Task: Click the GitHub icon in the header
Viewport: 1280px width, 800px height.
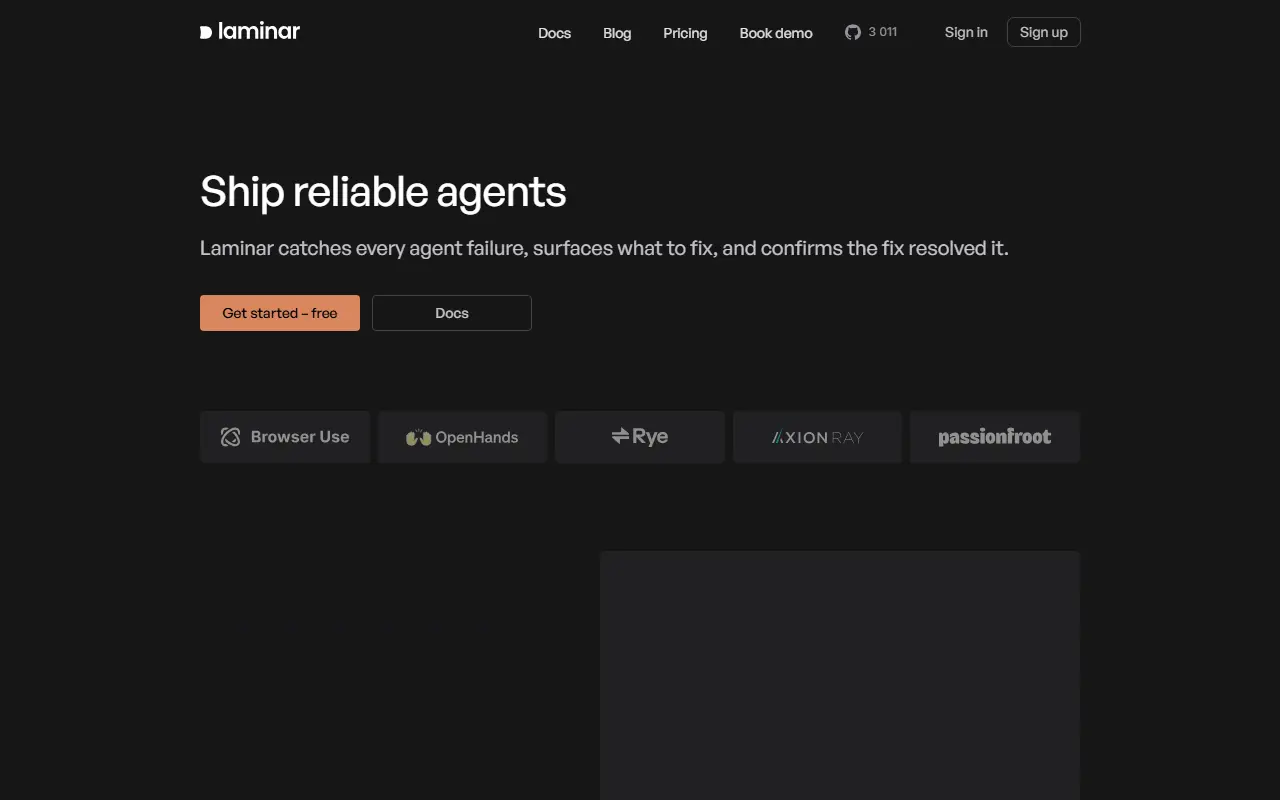Action: [853, 32]
